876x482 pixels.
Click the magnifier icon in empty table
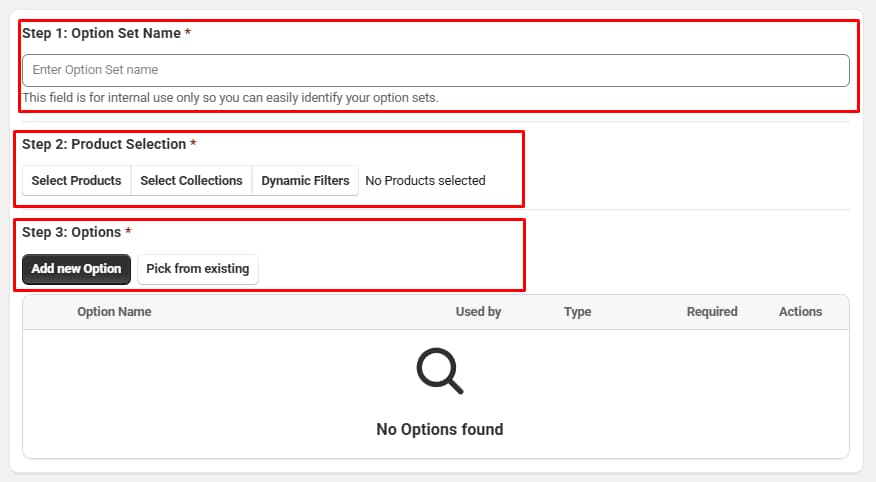(x=440, y=371)
